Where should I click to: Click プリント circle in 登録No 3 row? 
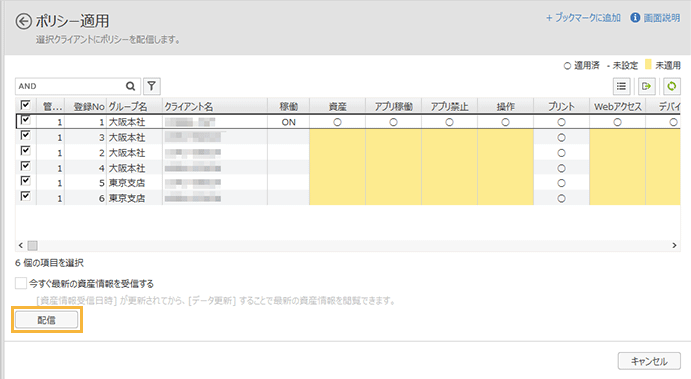point(561,137)
